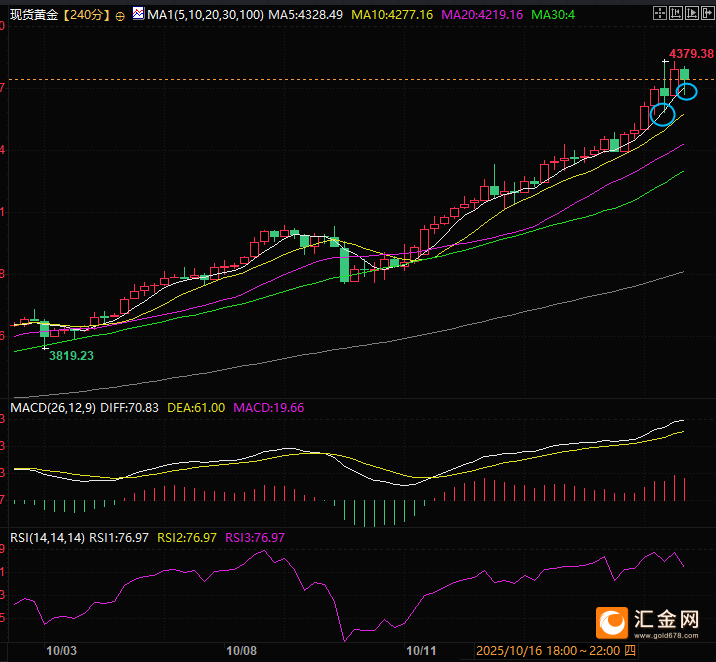Click the 2025/10/16 18:00~22:00 time label

548,650
